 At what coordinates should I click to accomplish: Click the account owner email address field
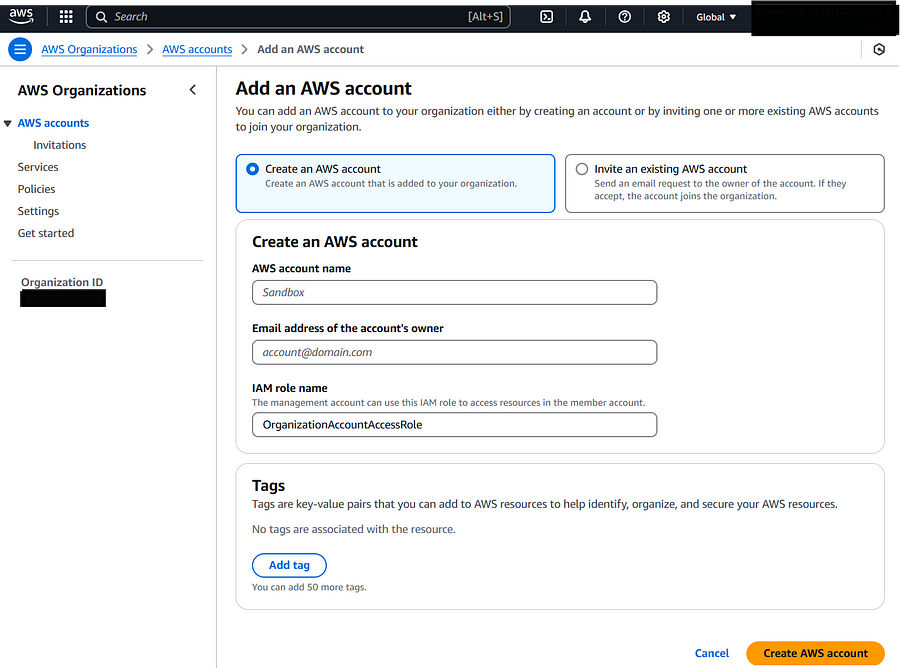(455, 352)
